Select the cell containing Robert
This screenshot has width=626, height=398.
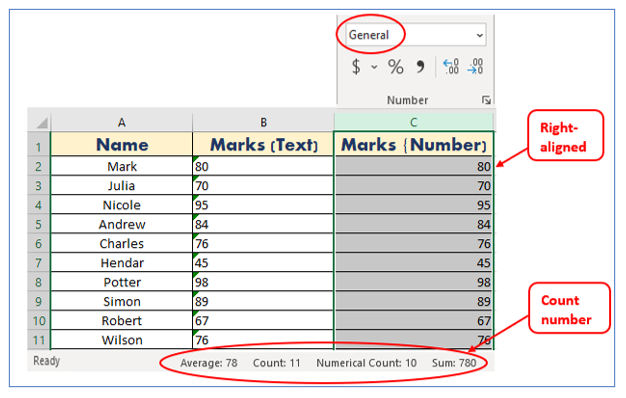(122, 321)
